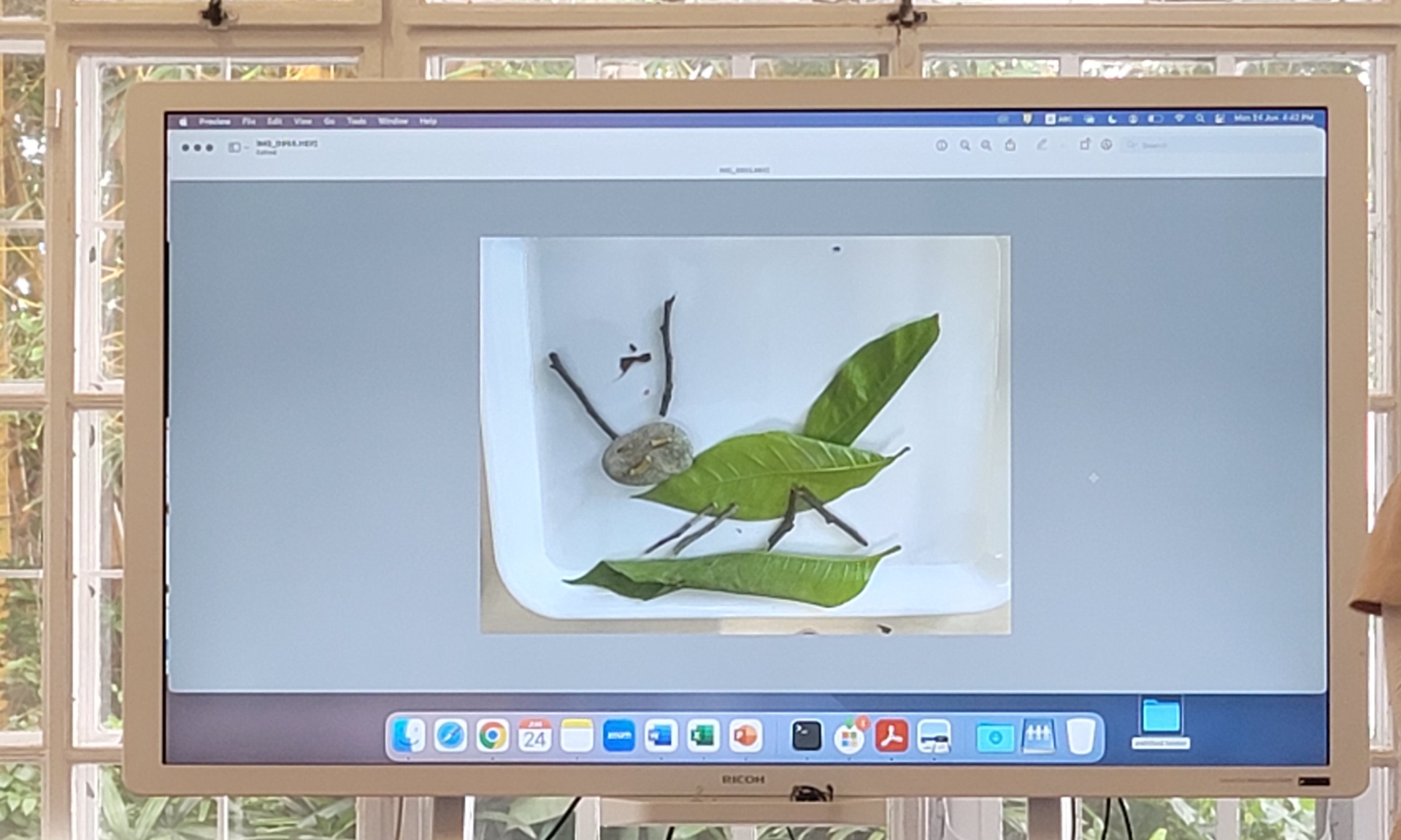Screen dimensions: 1401x840
Task: Open the Downloads folder stack in dock
Action: [x=995, y=737]
